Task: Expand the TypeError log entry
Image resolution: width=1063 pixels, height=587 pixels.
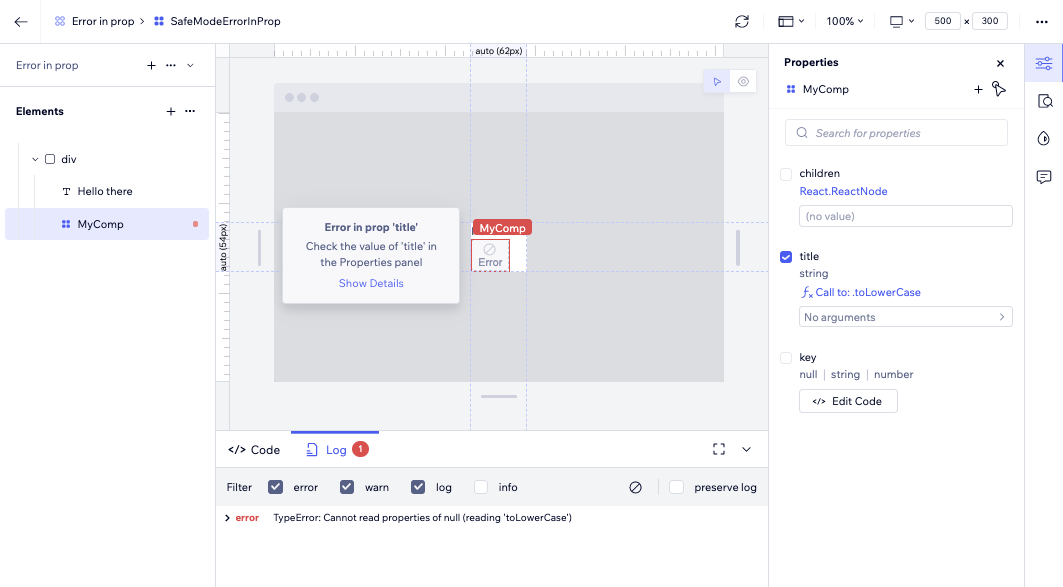Action: tap(228, 518)
